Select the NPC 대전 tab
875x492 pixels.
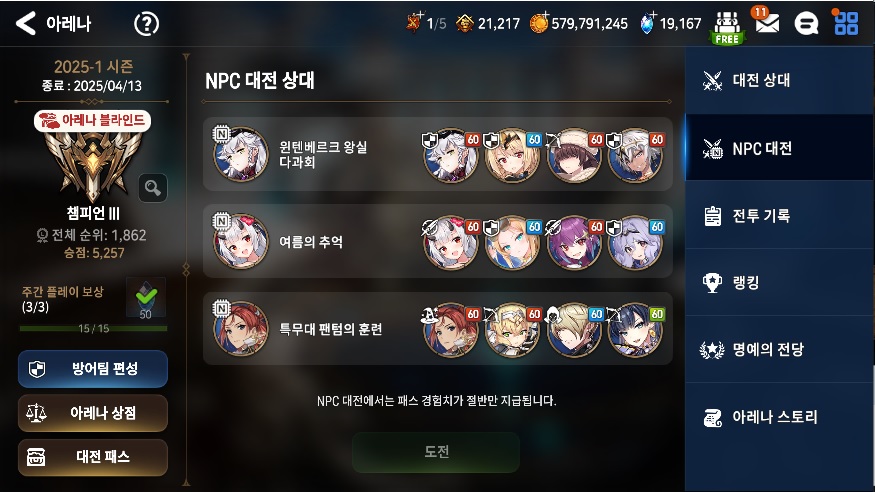click(779, 148)
